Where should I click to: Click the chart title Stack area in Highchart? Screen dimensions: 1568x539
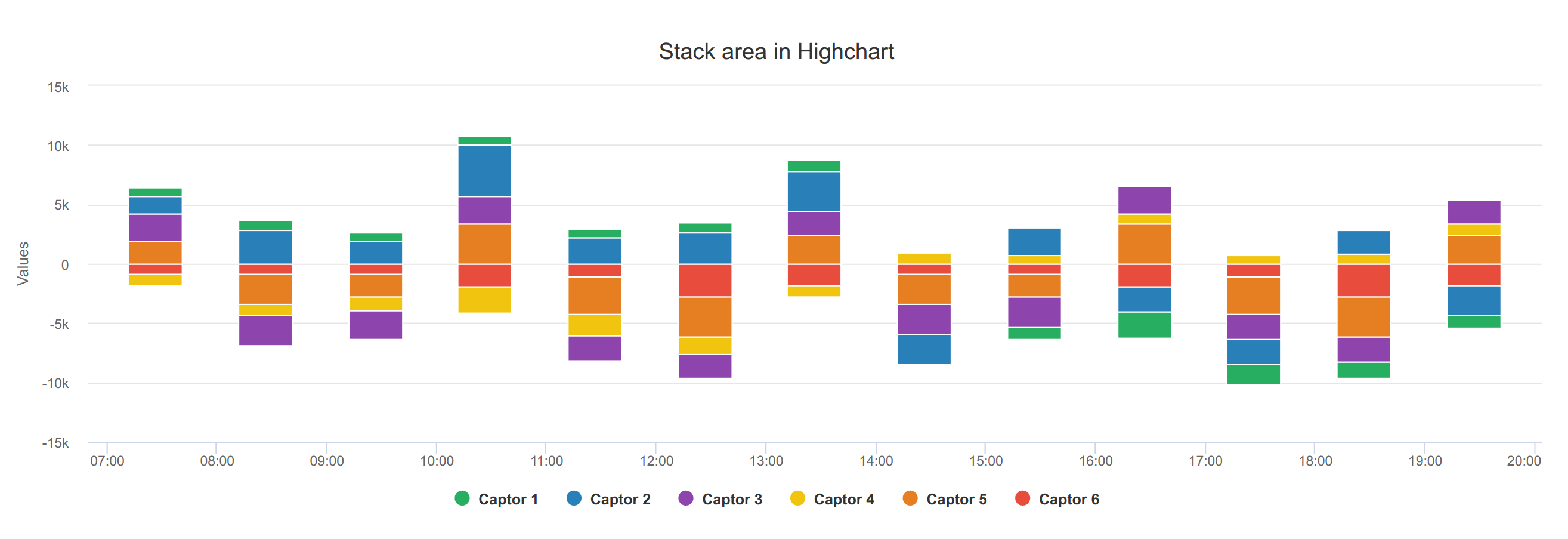click(776, 52)
